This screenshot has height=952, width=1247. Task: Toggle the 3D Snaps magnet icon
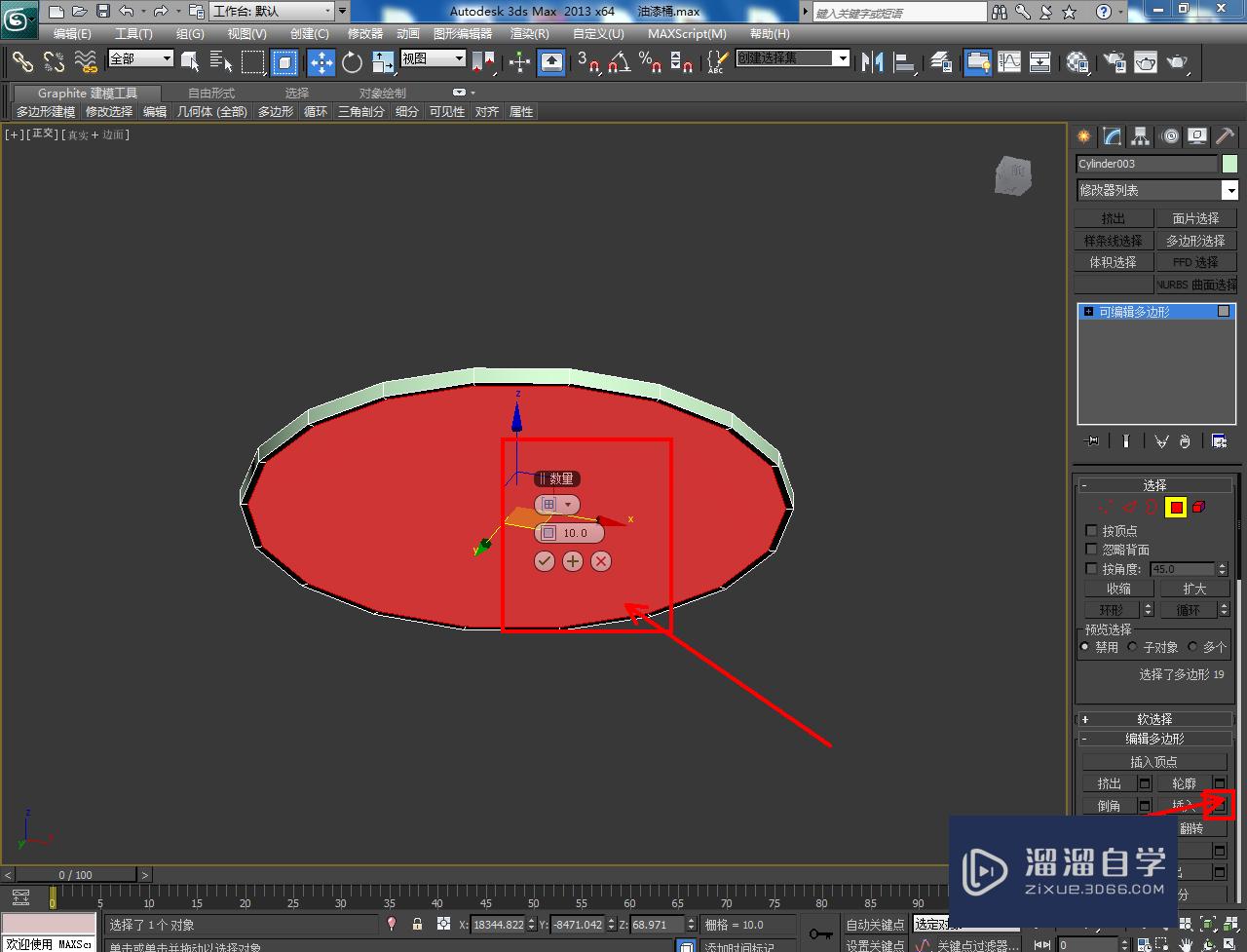588,61
